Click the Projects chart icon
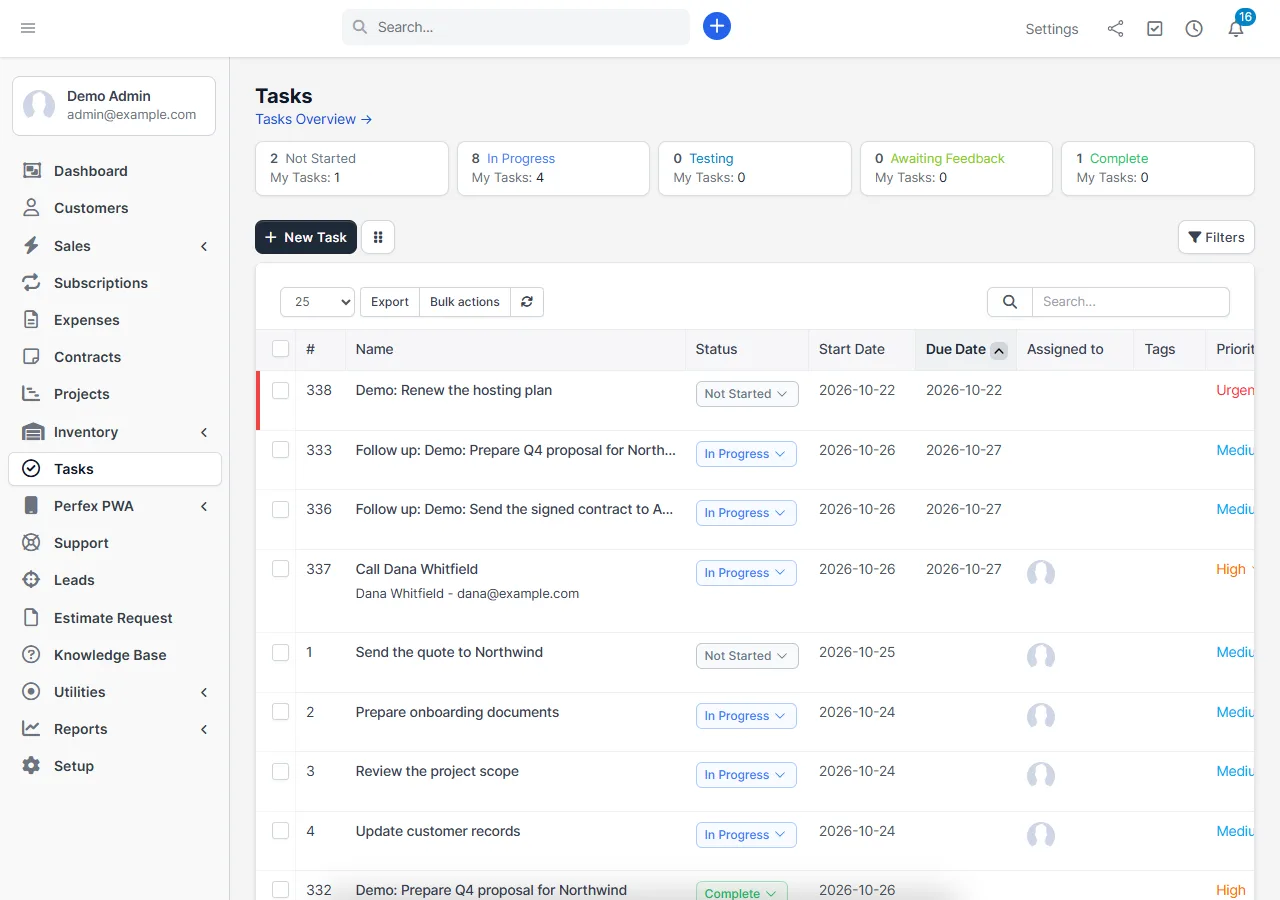Screen dimensions: 1280x900 pyautogui.click(x=32, y=394)
